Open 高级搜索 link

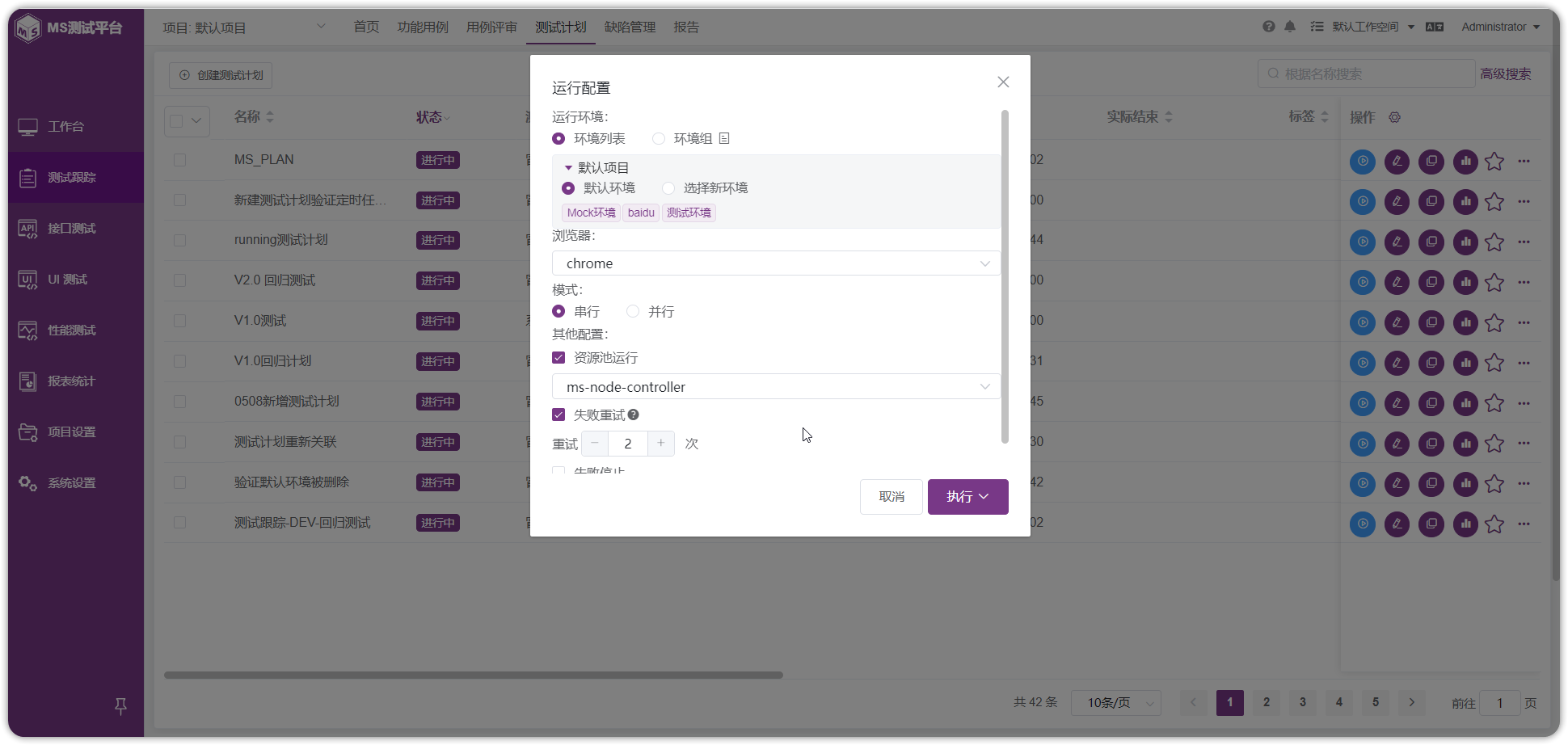[1506, 74]
